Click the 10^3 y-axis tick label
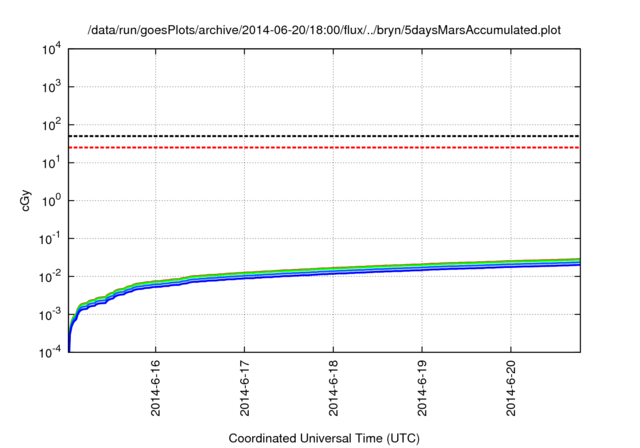Image resolution: width=640 pixels, height=448 pixels. (x=53, y=87)
